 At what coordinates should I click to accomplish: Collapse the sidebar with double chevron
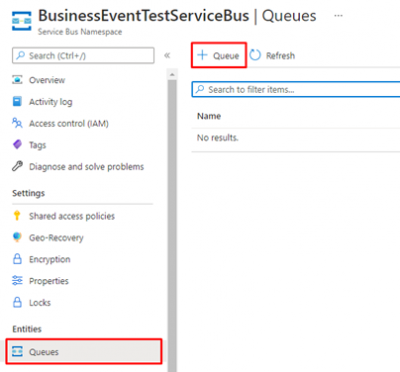[x=167, y=55]
